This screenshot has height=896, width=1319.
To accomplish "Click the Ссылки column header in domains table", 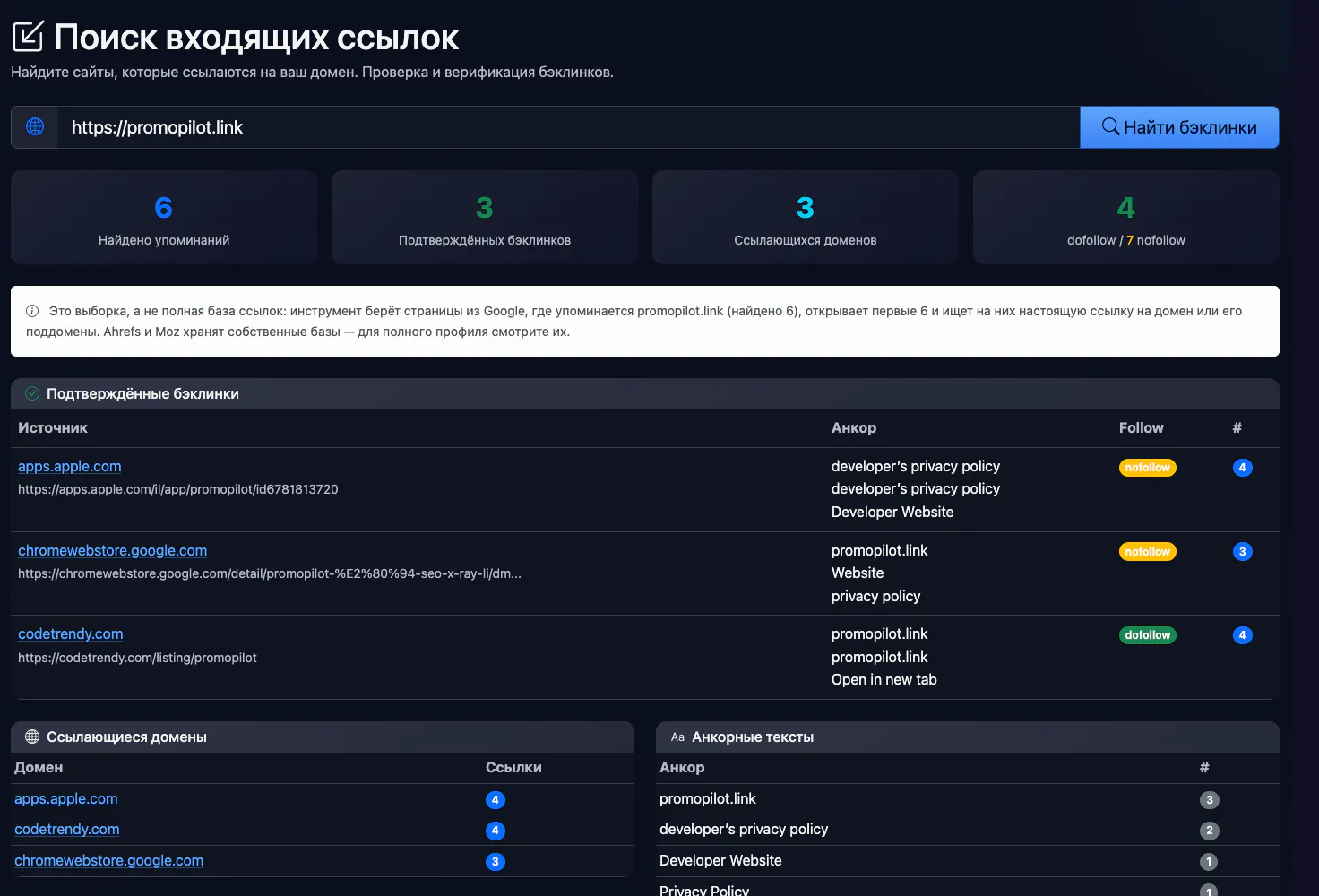I will [513, 768].
